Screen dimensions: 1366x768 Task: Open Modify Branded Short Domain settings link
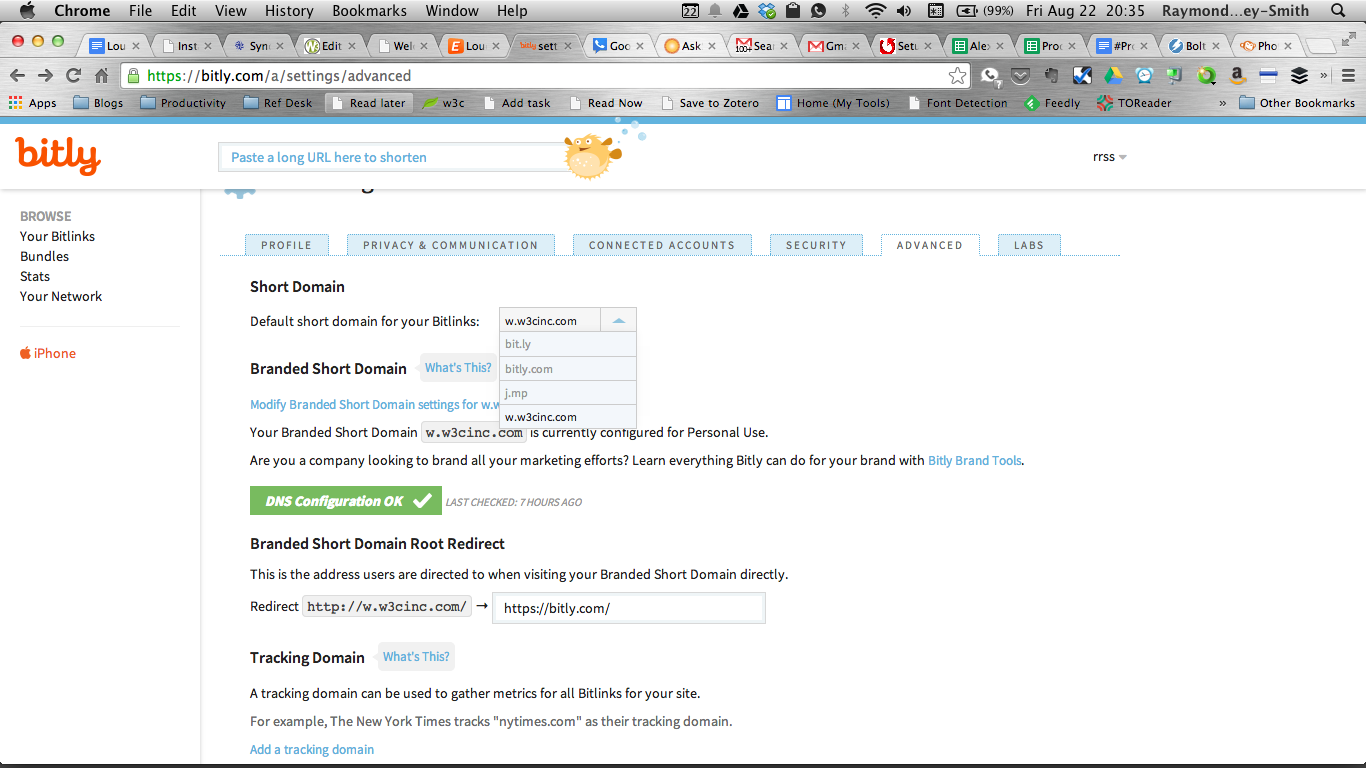point(374,405)
